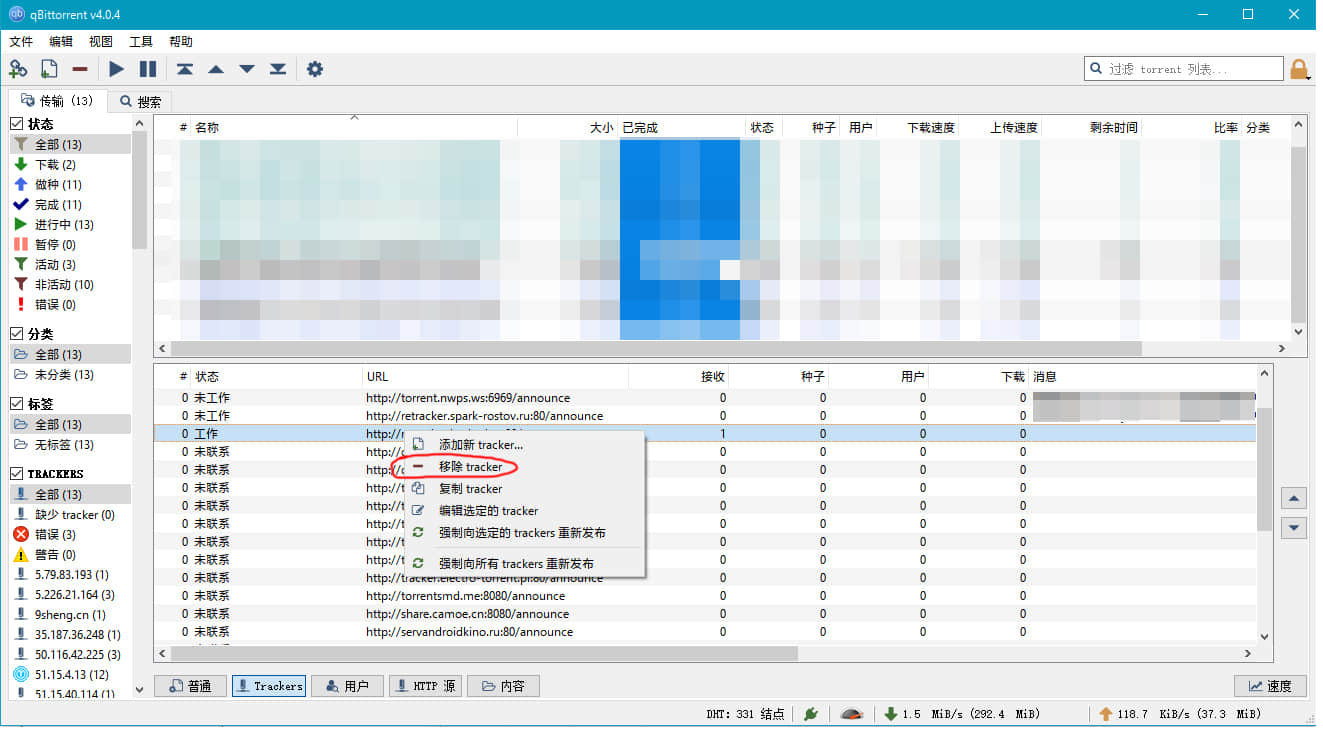Toggle the 状态 section checkbox
Screen dimensions: 1323x732
pyautogui.click(x=17, y=124)
